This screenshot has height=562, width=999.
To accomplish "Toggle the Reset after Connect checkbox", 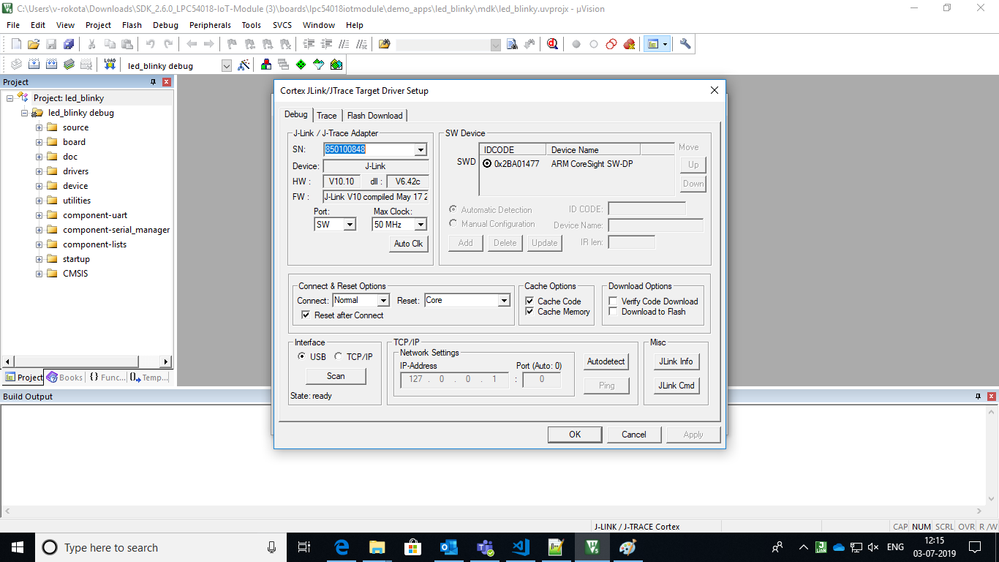I will [306, 315].
